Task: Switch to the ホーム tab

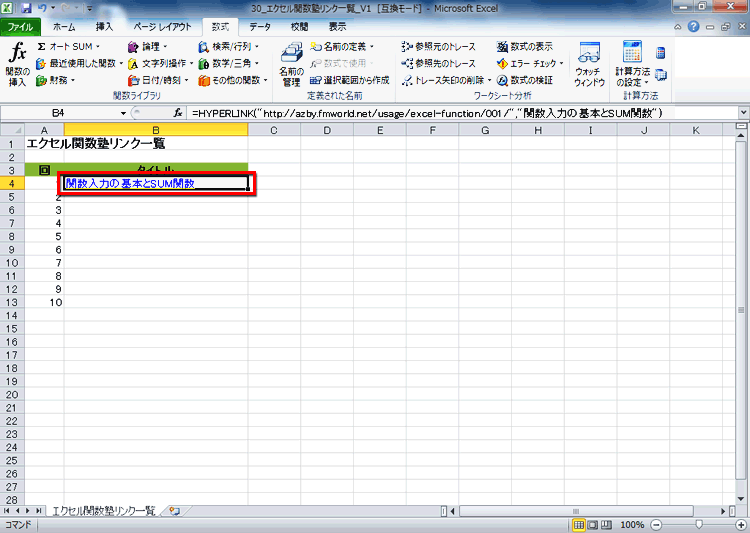Action: coord(64,27)
